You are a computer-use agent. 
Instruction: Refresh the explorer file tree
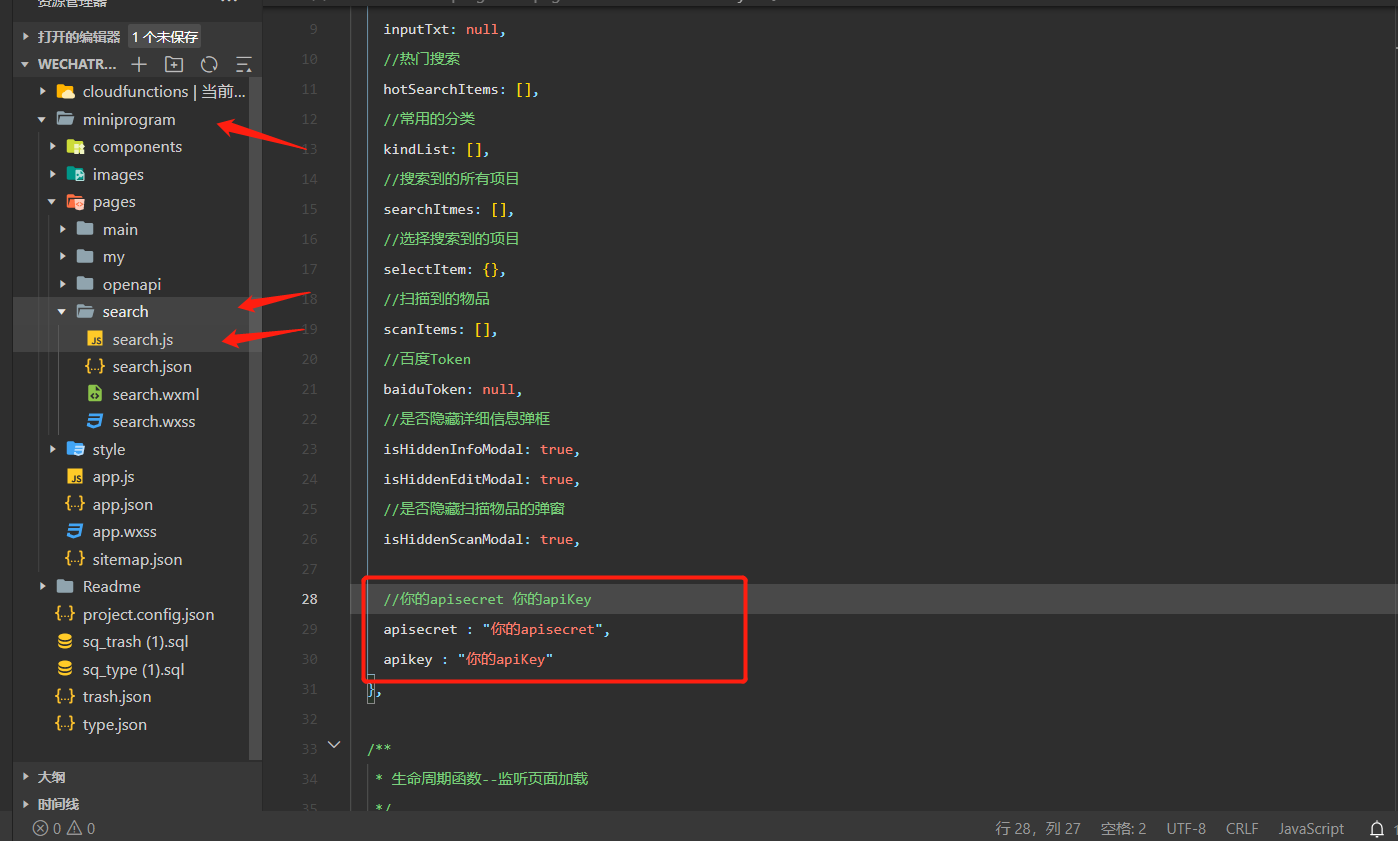click(209, 64)
